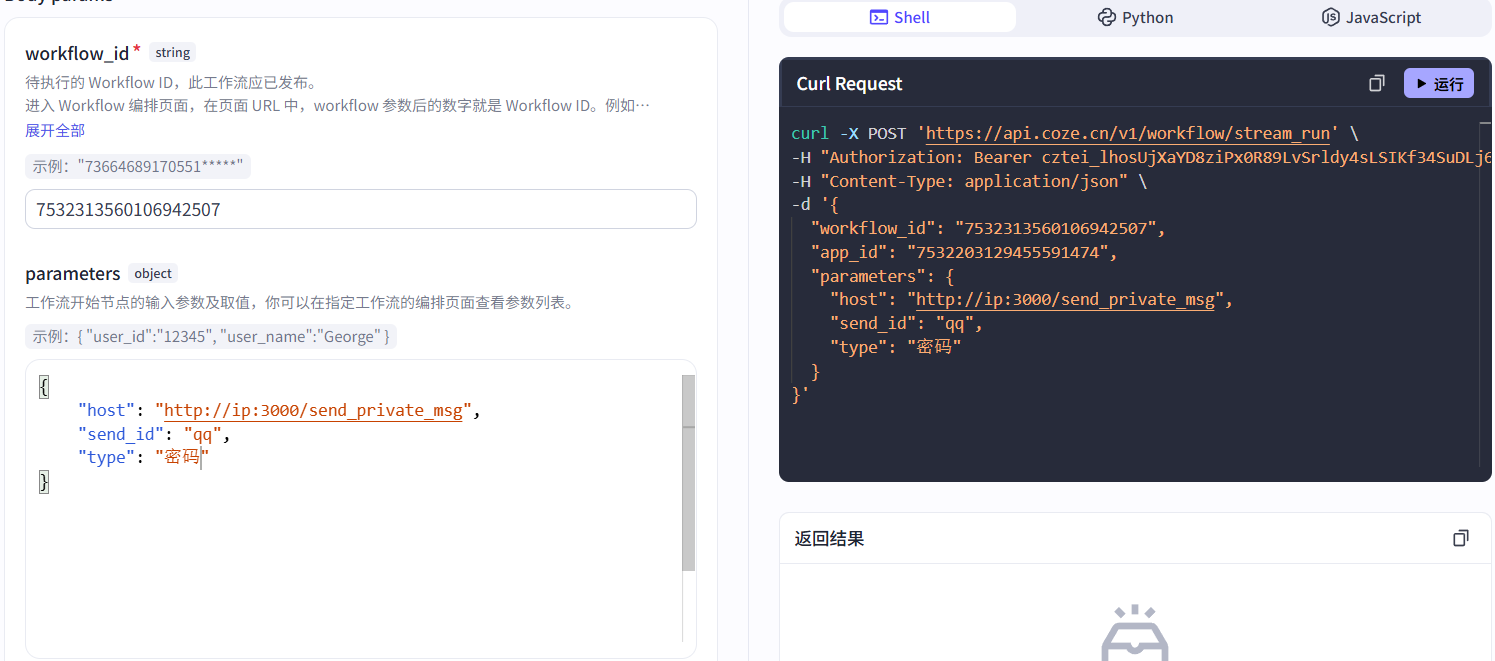Click the workflow_id example value
The image size is (1495, 661).
[138, 167]
